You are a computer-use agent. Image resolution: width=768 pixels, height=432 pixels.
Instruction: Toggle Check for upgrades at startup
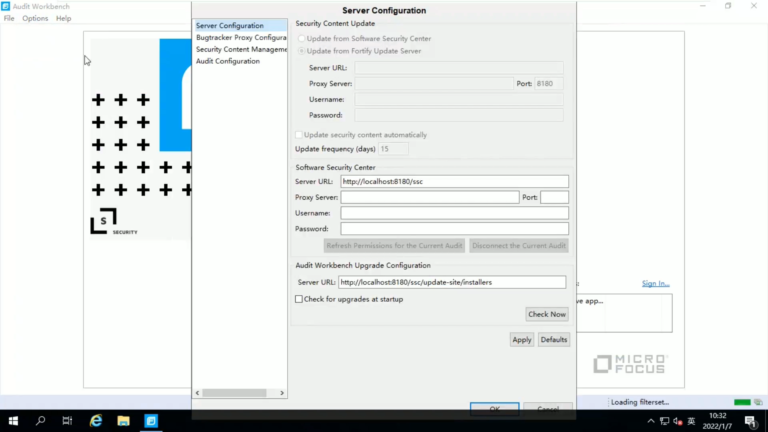tap(298, 299)
